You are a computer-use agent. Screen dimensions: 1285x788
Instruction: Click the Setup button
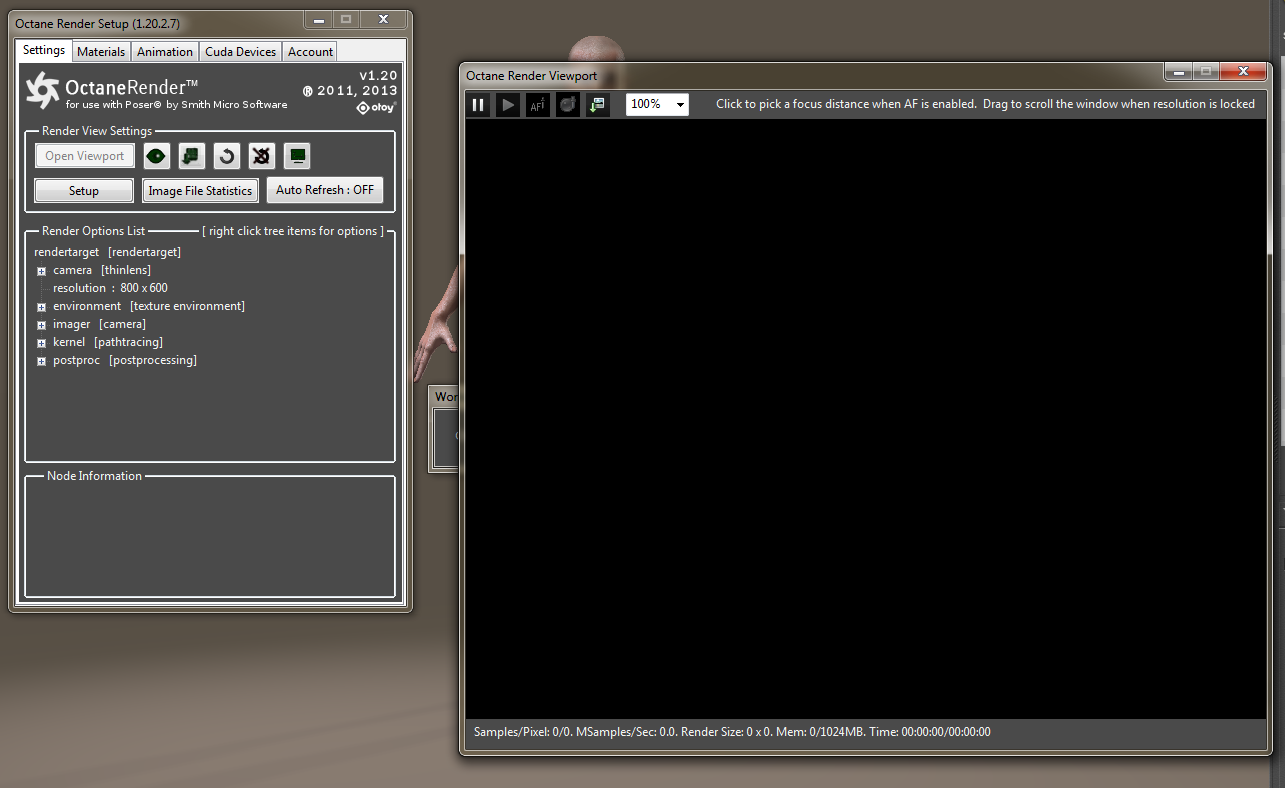coord(84,190)
